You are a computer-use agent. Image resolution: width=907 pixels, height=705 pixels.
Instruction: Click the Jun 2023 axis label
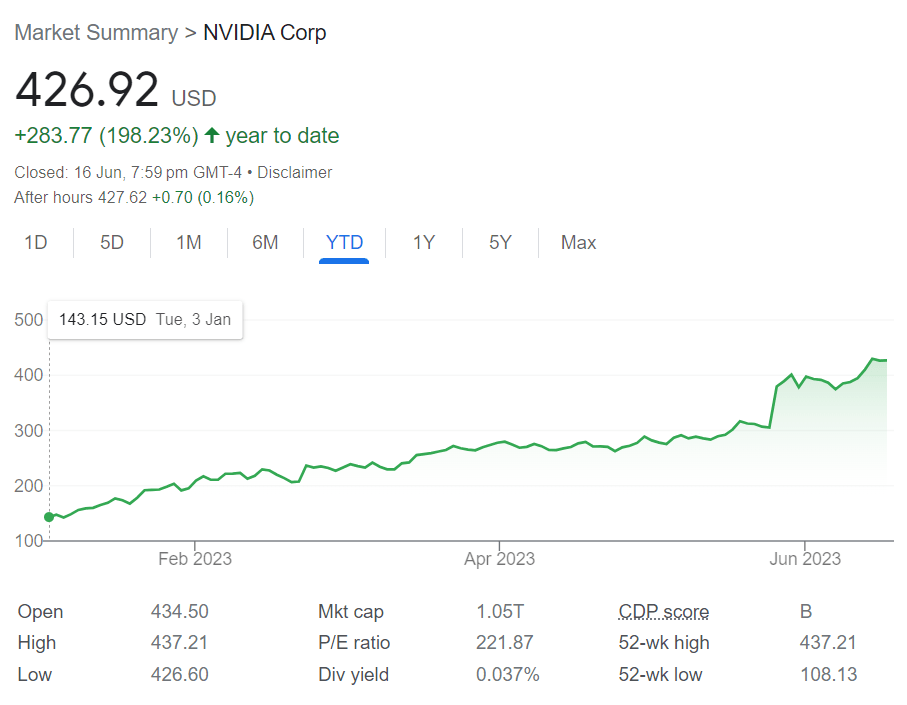806,558
